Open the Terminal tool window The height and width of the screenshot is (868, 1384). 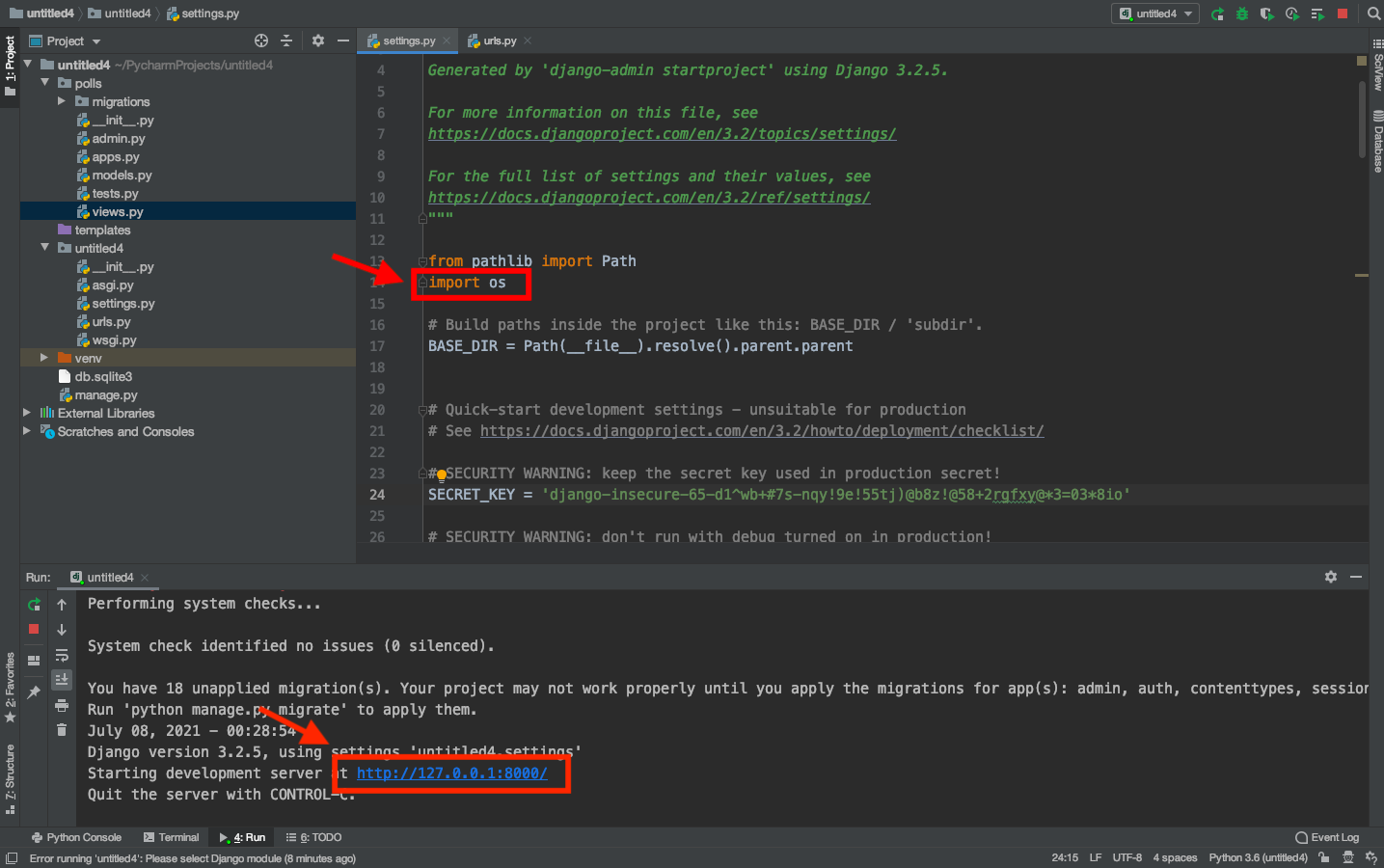point(171,837)
